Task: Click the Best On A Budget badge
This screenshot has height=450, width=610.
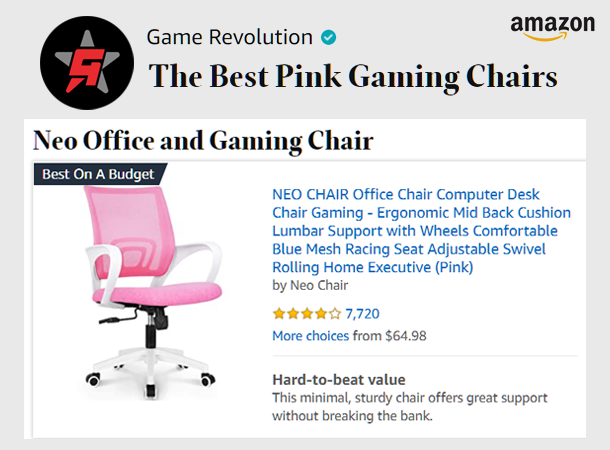Action: (x=97, y=174)
